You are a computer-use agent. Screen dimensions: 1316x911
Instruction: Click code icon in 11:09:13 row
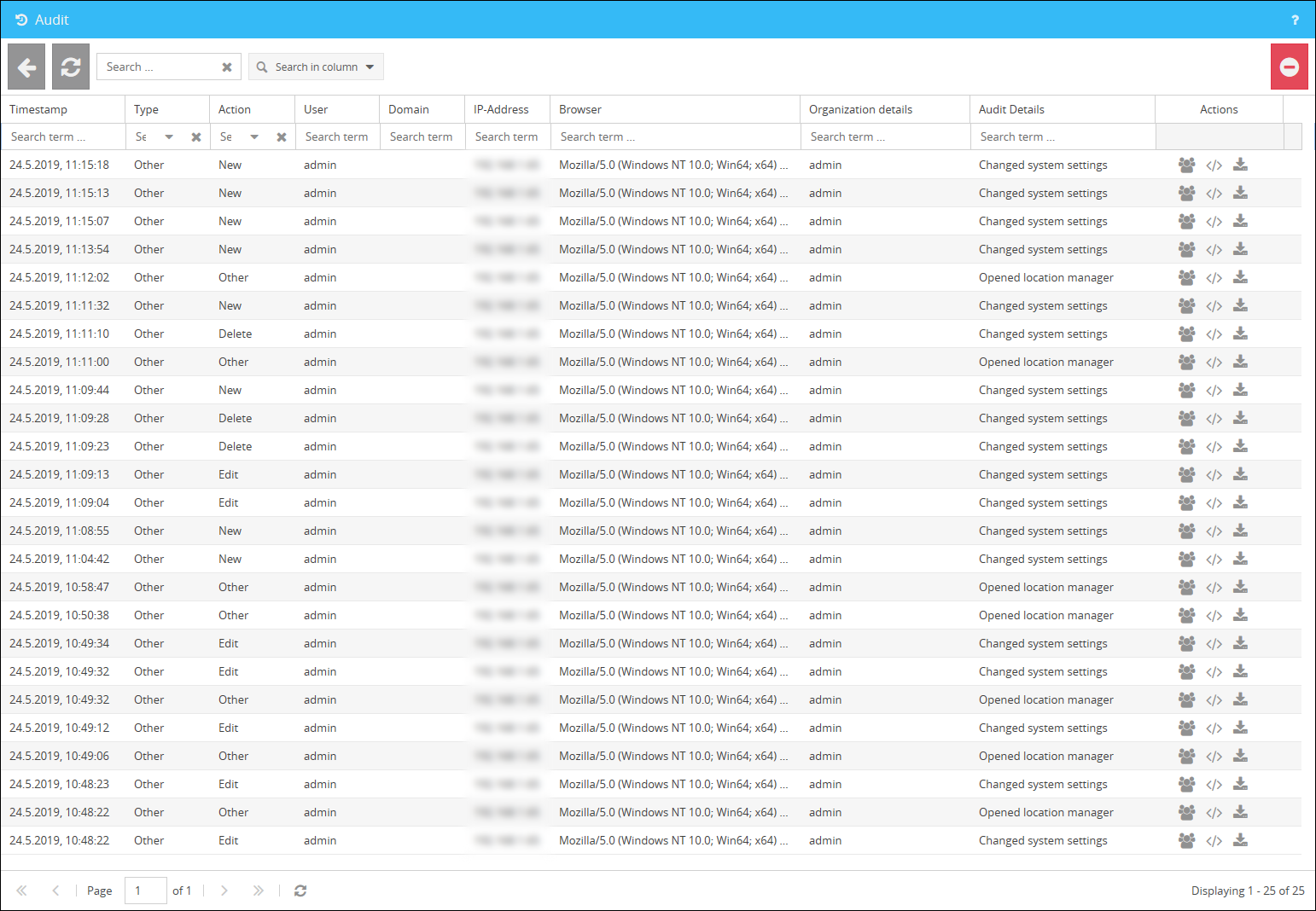click(x=1214, y=475)
